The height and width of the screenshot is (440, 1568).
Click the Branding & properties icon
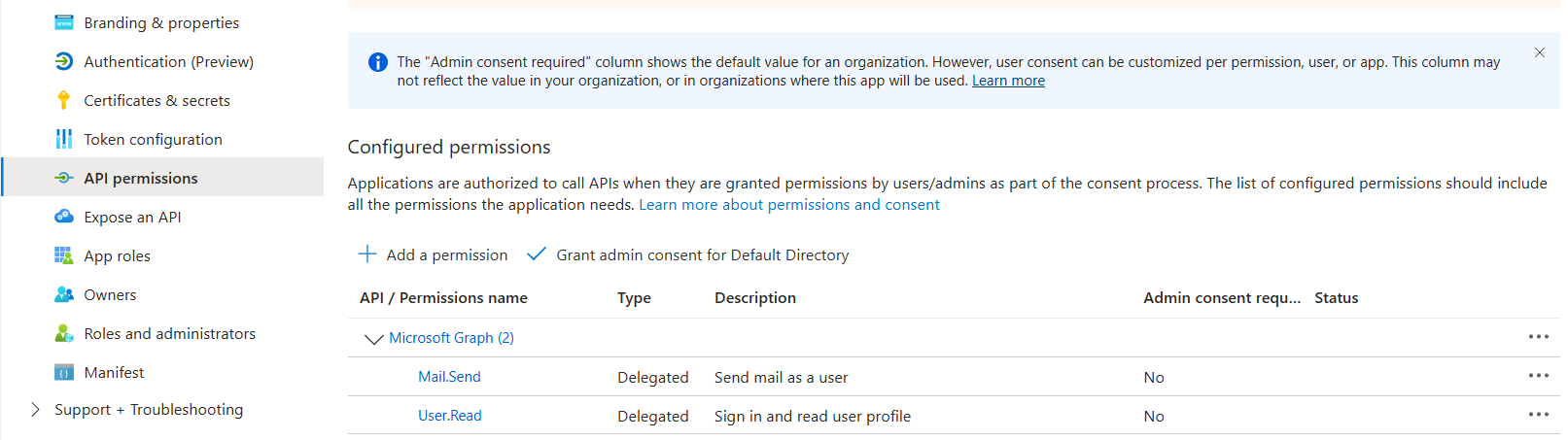point(64,22)
